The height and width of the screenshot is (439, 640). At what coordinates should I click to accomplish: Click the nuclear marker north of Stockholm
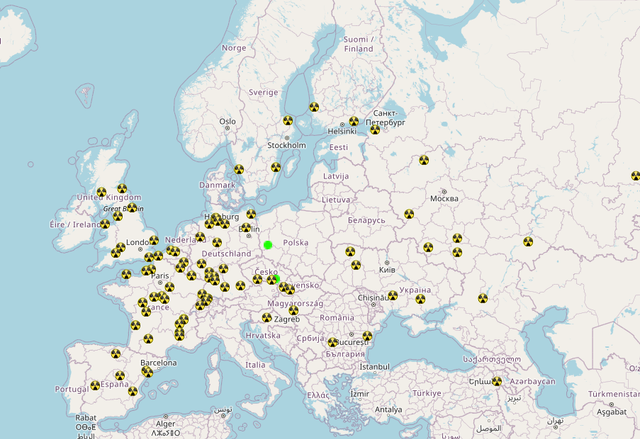point(288,120)
